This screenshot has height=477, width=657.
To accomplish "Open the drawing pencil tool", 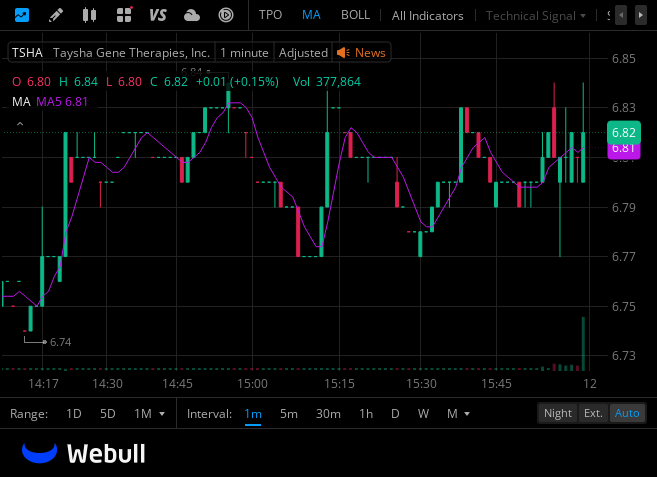I will coord(56,15).
